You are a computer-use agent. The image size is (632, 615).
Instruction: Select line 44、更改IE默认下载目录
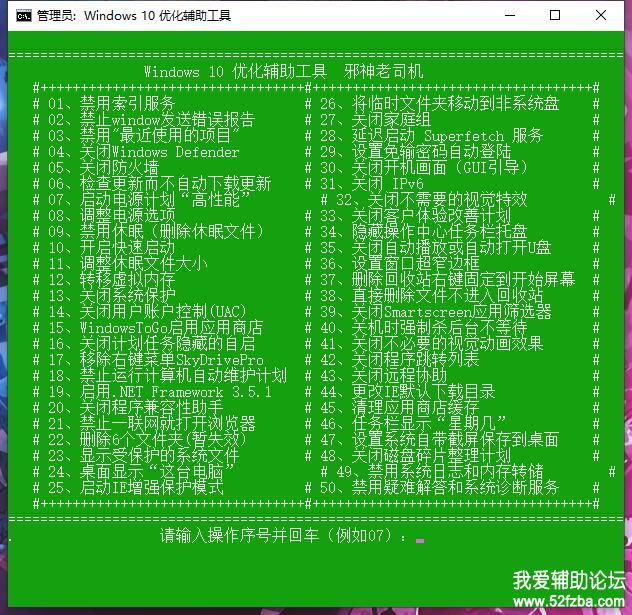(407, 392)
